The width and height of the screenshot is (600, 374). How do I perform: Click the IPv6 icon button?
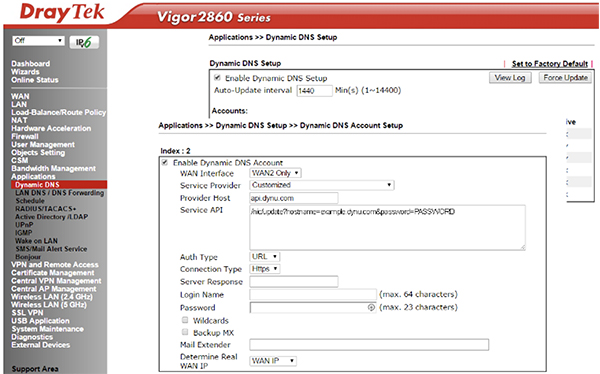pos(84,42)
